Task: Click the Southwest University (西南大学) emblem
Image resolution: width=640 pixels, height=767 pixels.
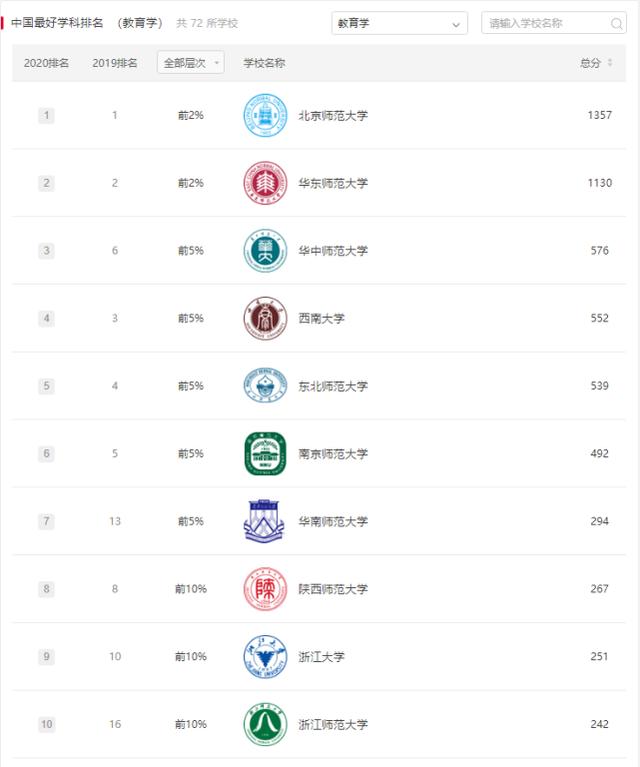Action: (265, 318)
